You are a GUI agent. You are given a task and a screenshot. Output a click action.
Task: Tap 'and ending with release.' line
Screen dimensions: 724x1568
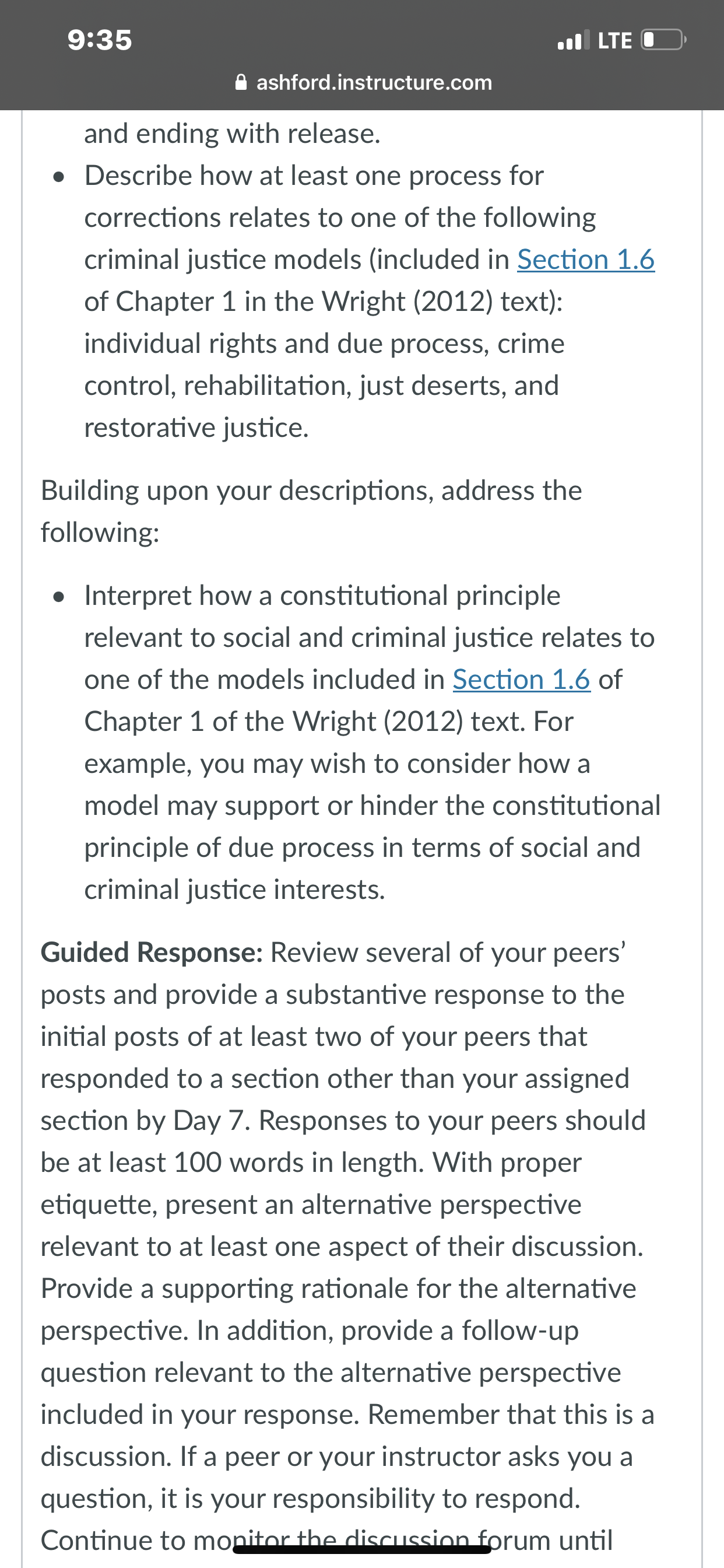click(233, 134)
